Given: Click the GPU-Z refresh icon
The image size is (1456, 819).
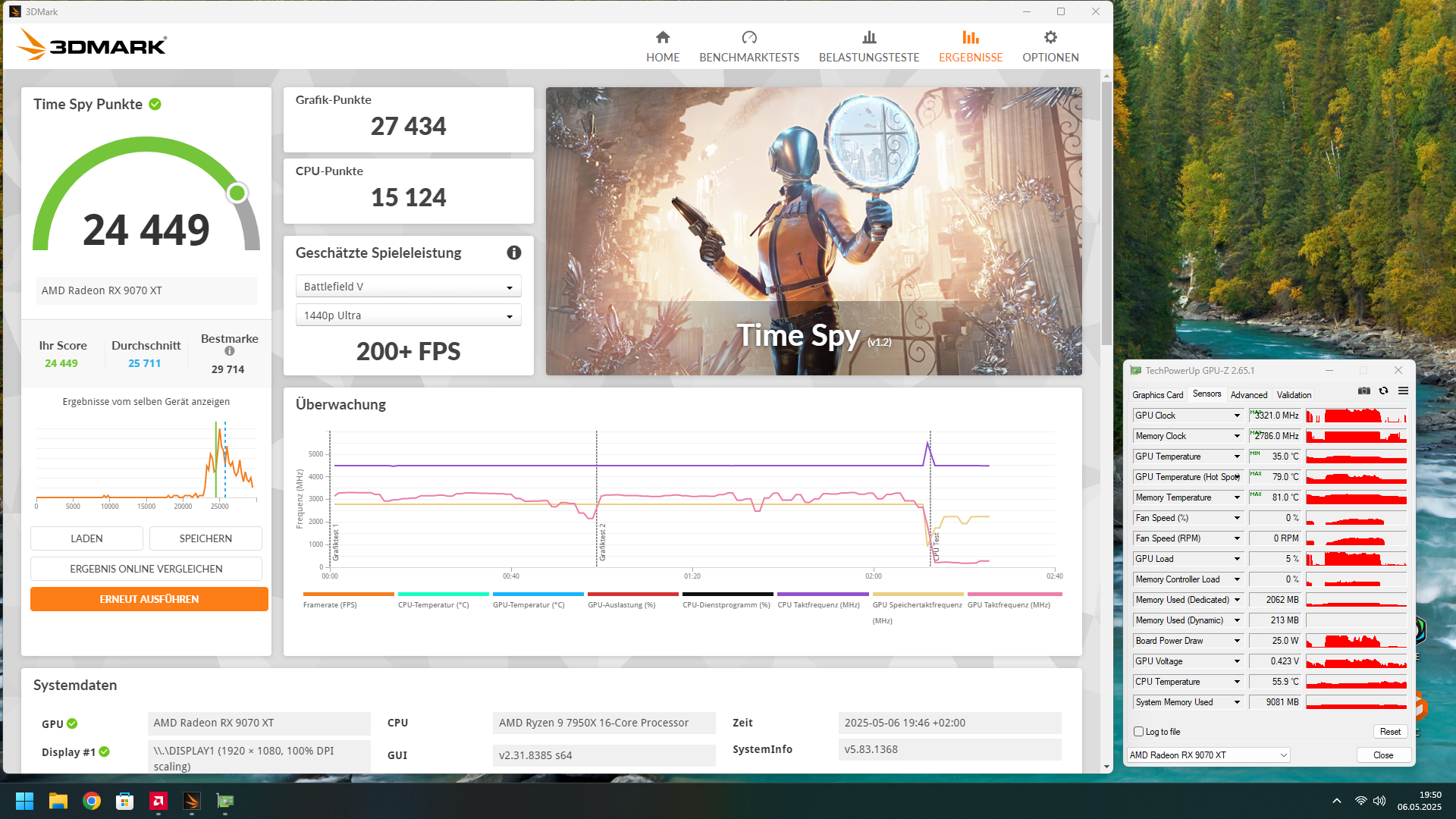Looking at the screenshot, I should 1383,391.
